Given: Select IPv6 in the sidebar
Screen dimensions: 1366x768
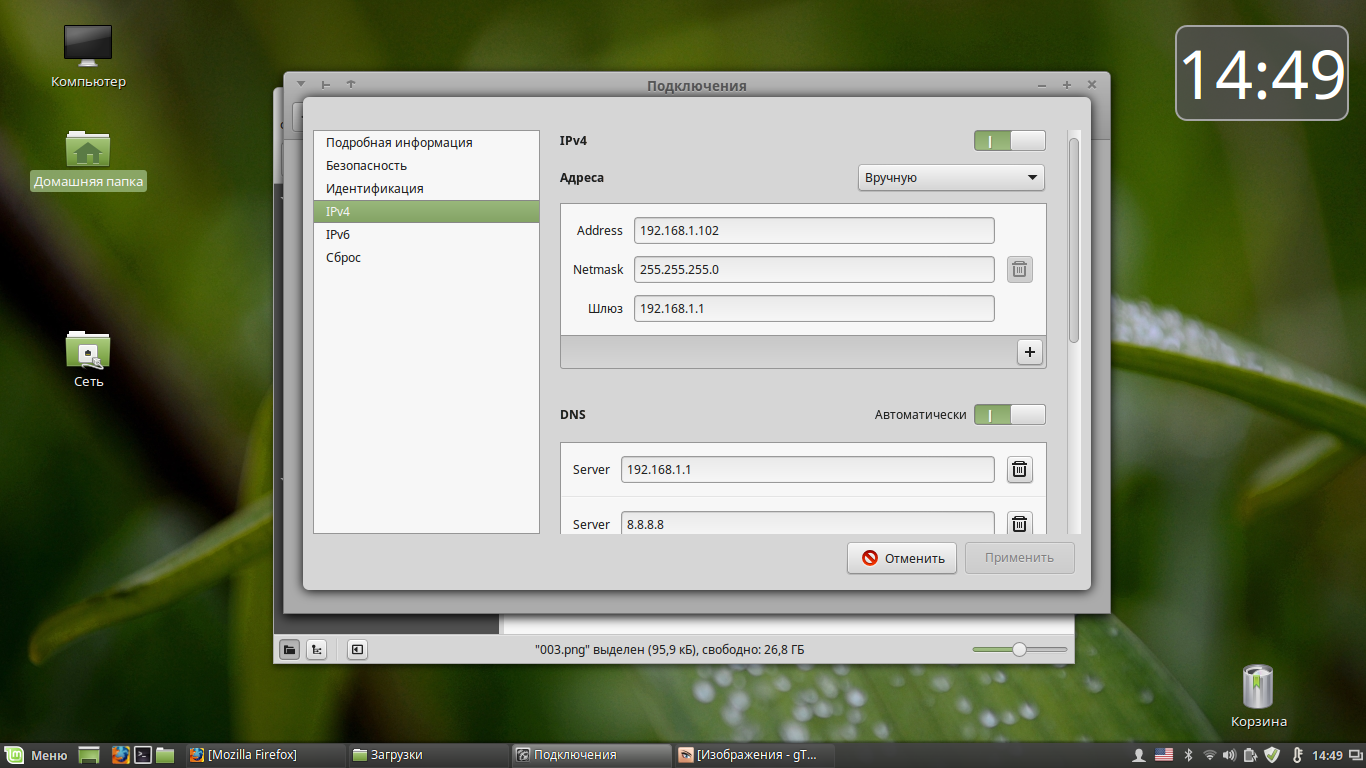Looking at the screenshot, I should (x=338, y=235).
